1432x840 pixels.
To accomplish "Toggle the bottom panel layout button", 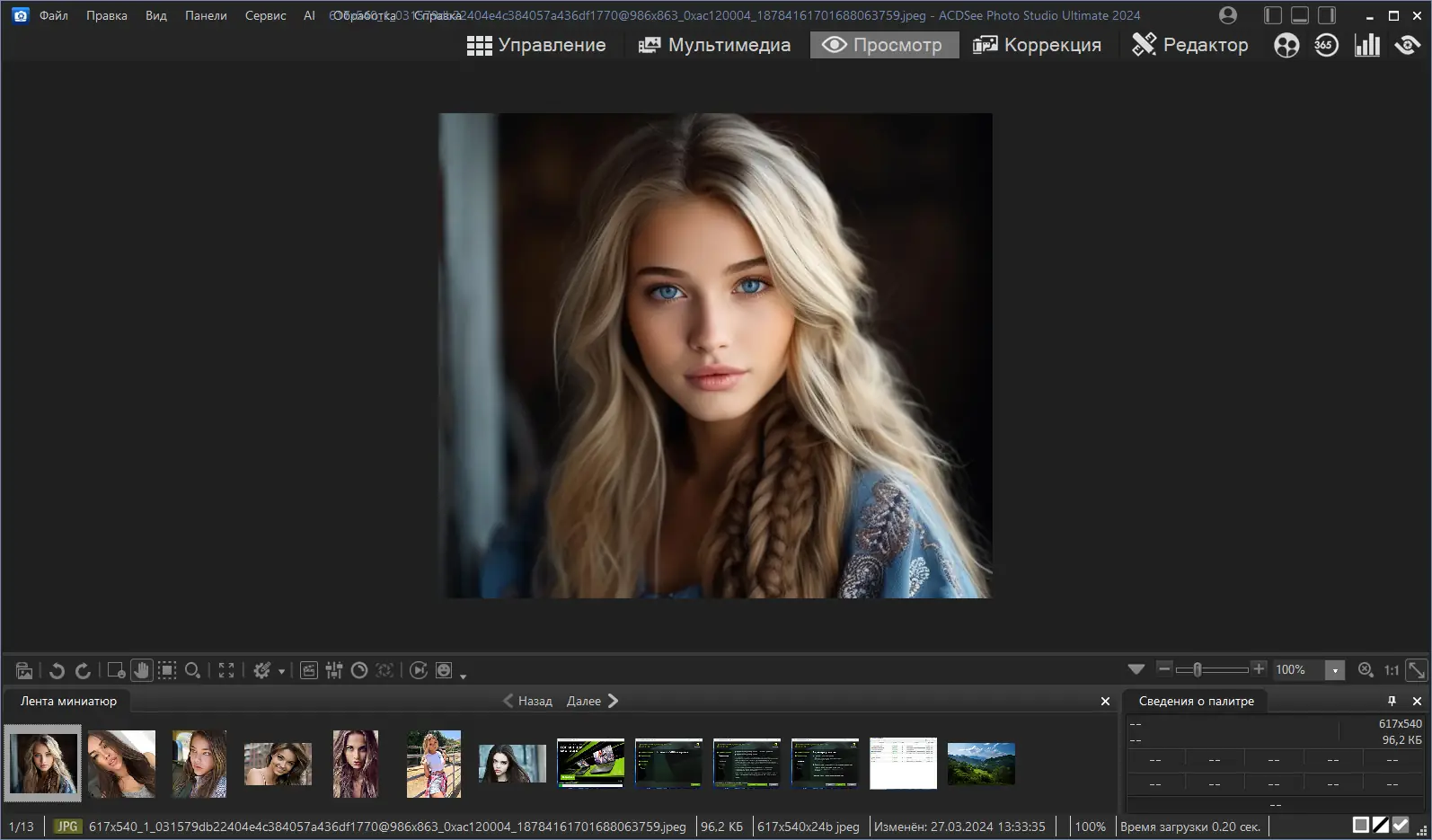I will click(1300, 15).
